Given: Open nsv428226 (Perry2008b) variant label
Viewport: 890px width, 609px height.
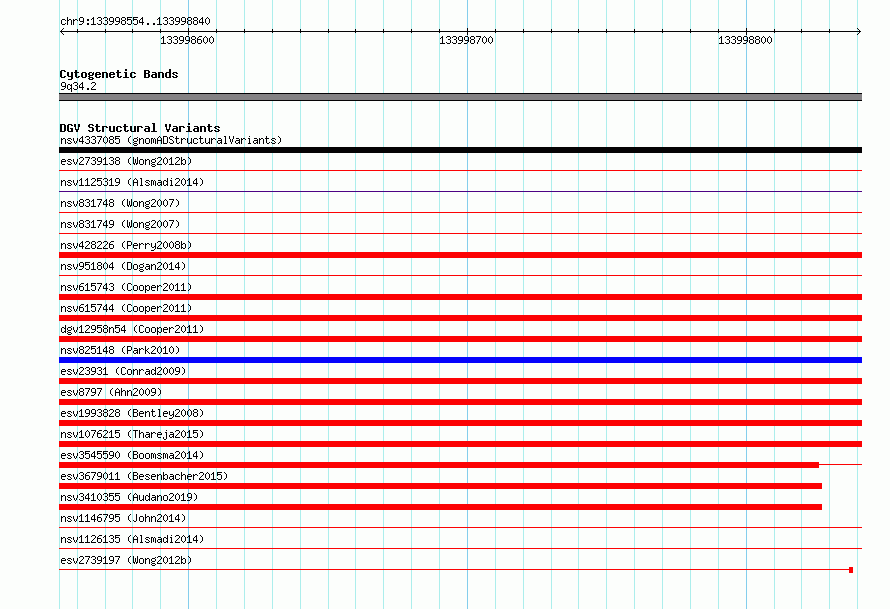Looking at the screenshot, I should [x=126, y=245].
